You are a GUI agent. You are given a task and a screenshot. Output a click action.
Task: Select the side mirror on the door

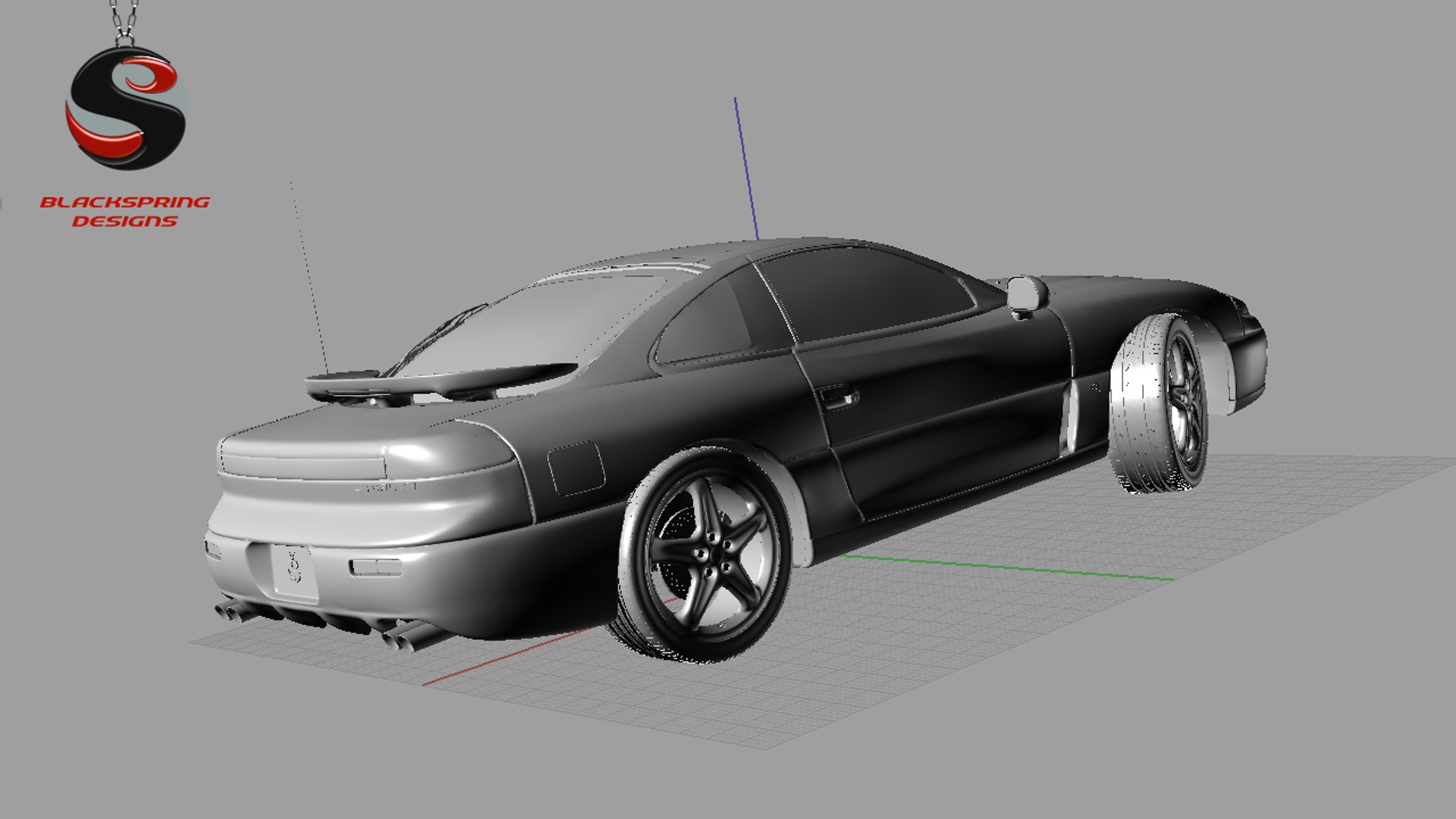click(x=1027, y=296)
